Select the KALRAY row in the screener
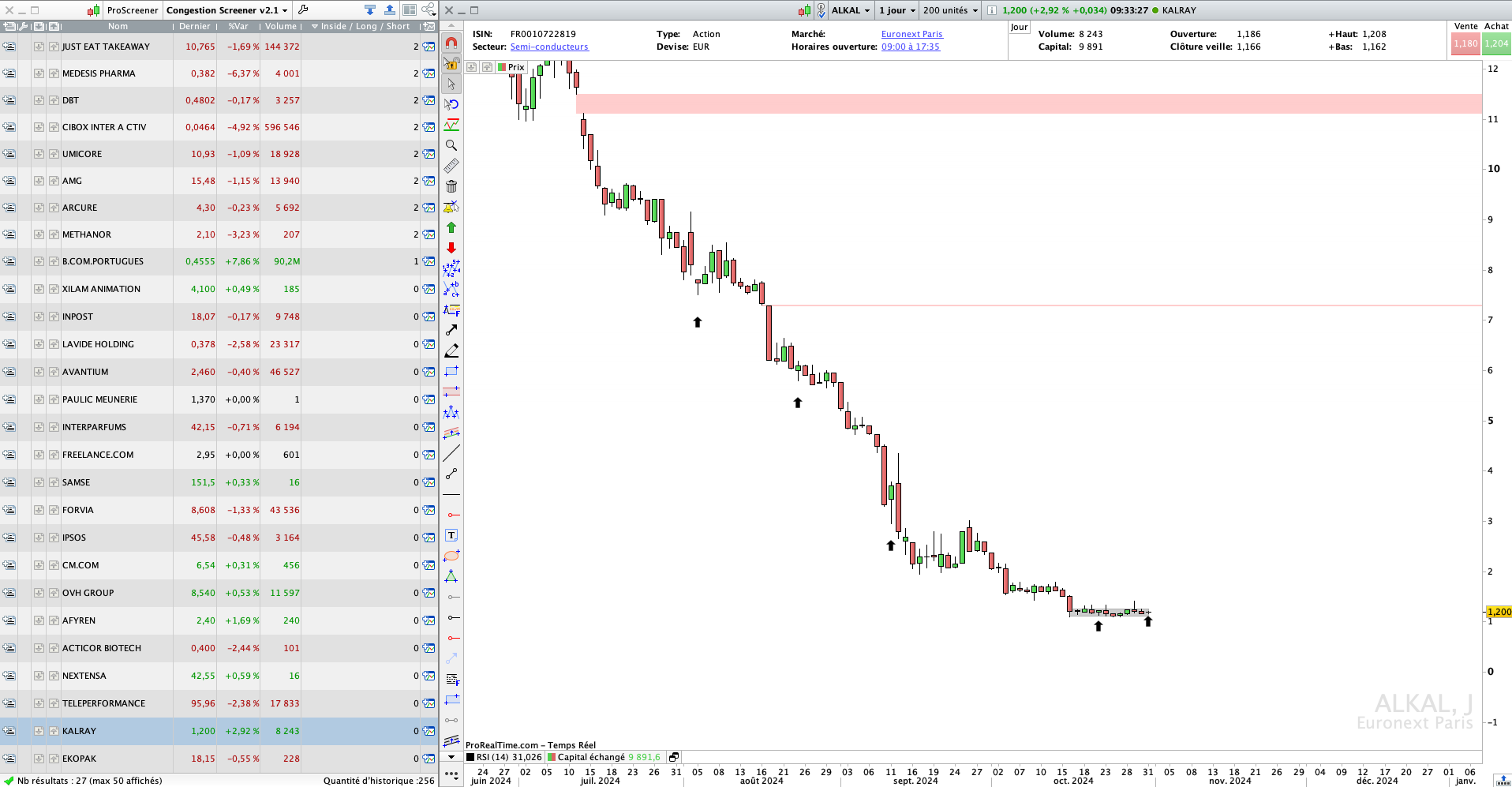The height and width of the screenshot is (787, 1512). [219, 731]
